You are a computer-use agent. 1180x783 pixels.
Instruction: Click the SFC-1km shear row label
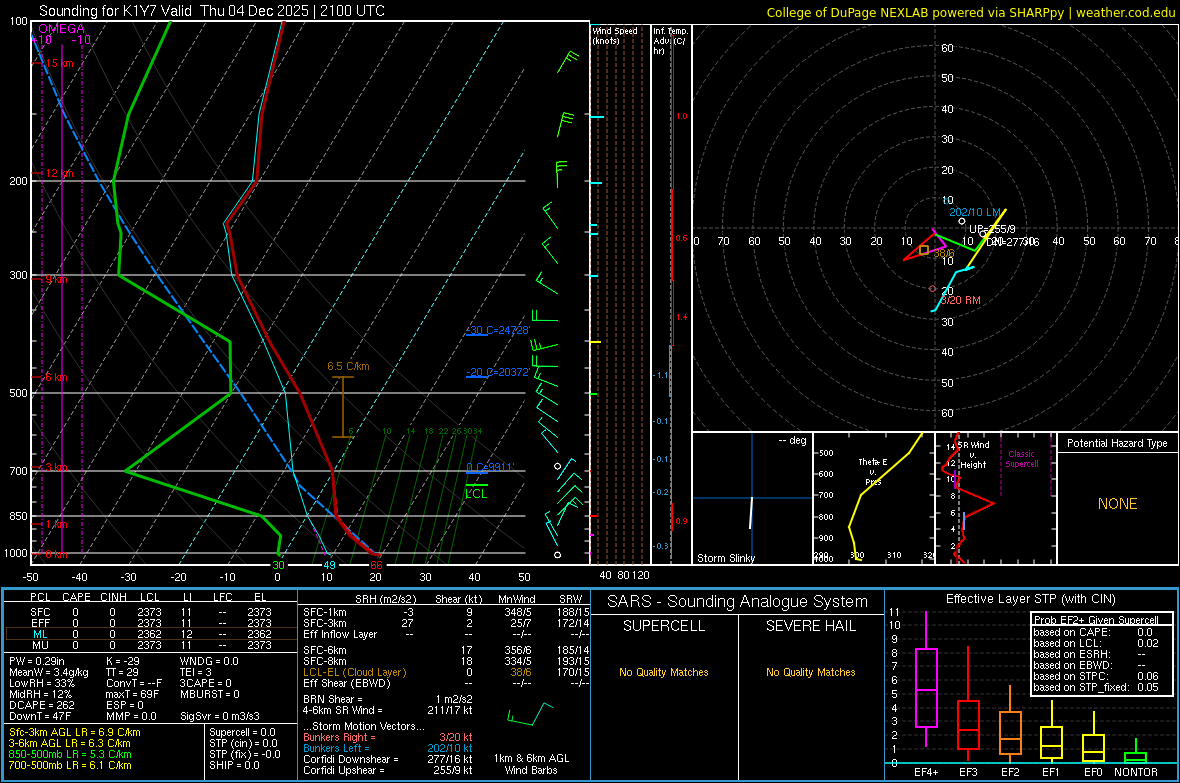point(325,613)
